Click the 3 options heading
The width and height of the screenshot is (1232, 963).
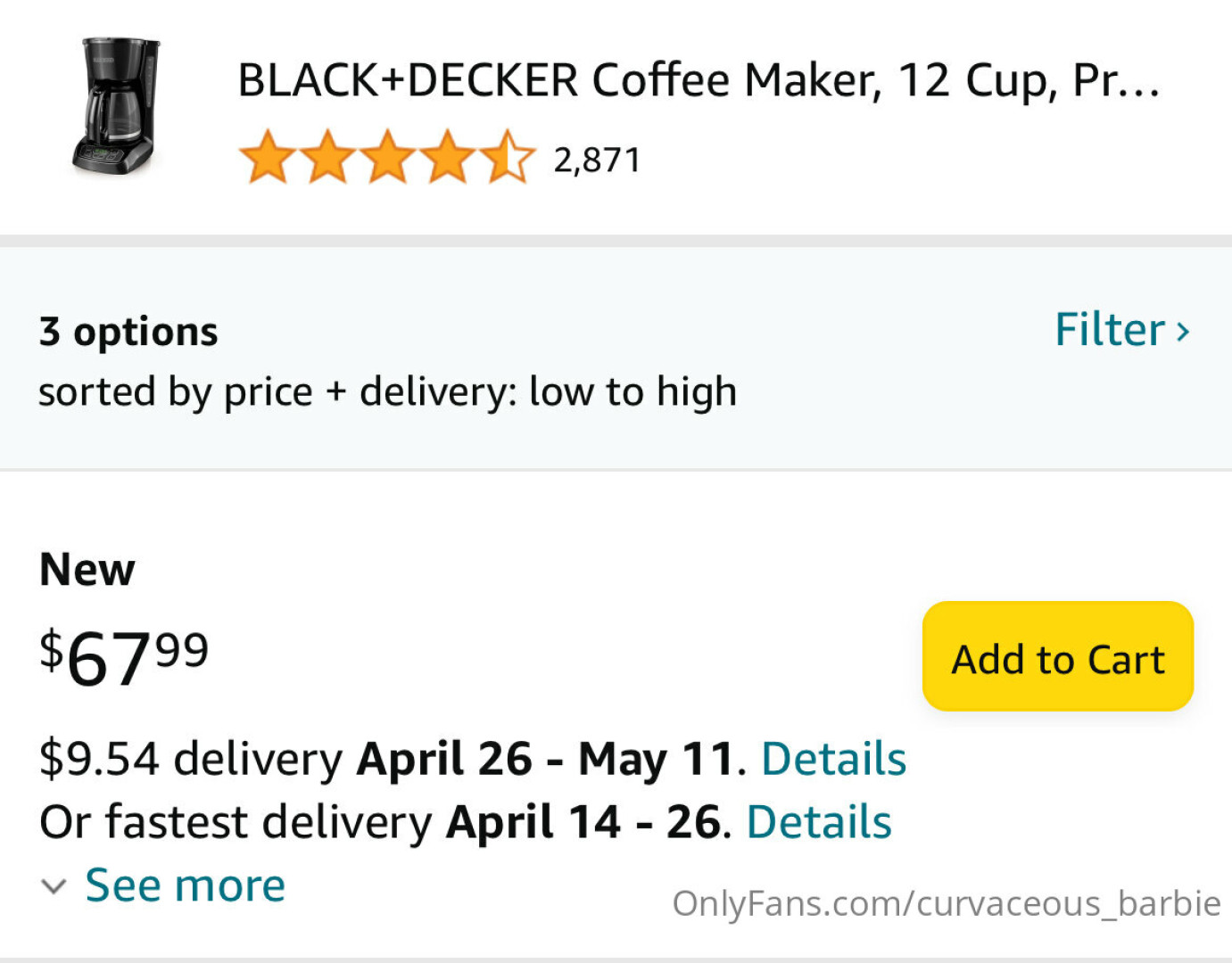(128, 332)
